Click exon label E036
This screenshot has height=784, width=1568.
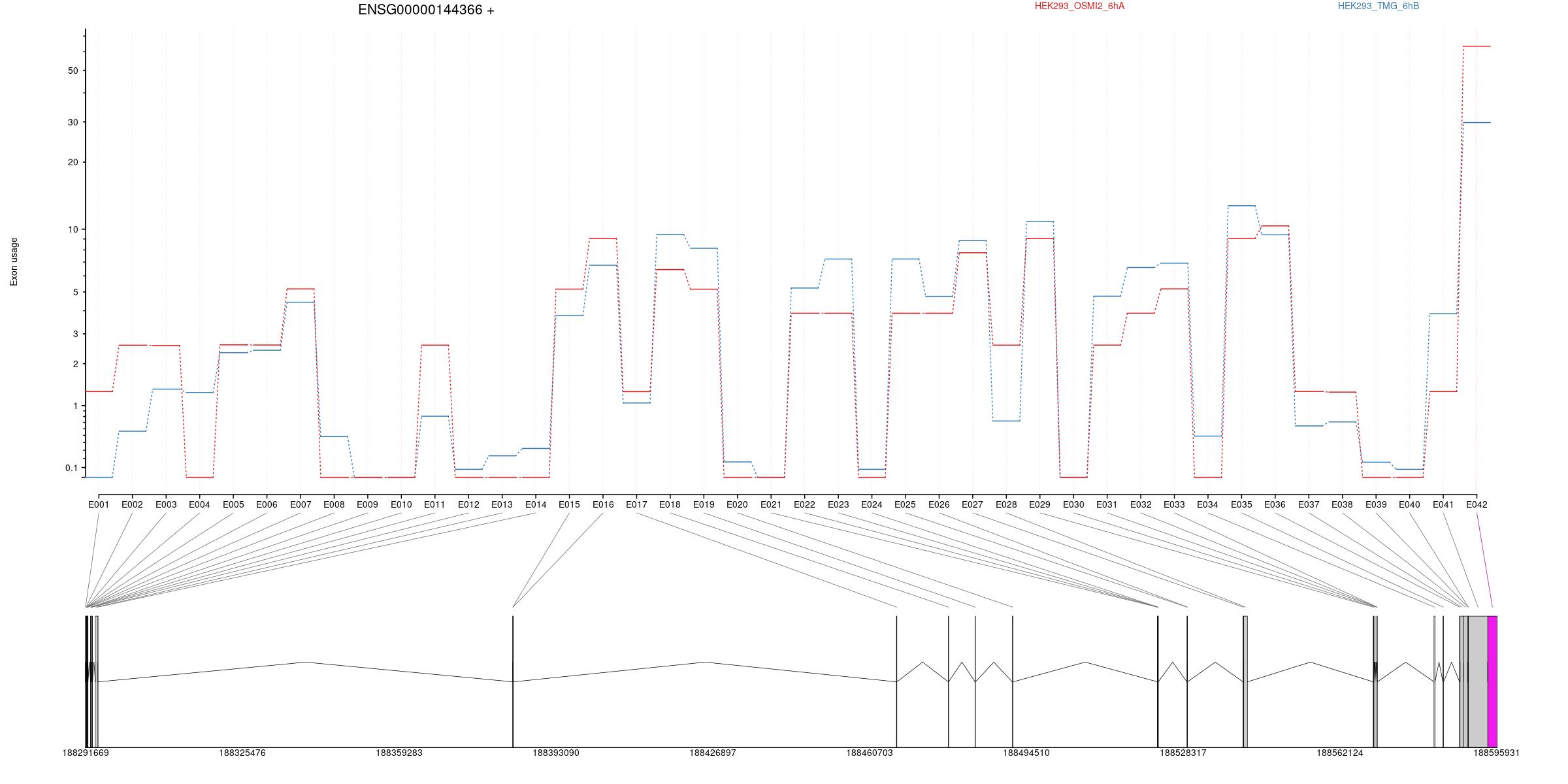1275,504
